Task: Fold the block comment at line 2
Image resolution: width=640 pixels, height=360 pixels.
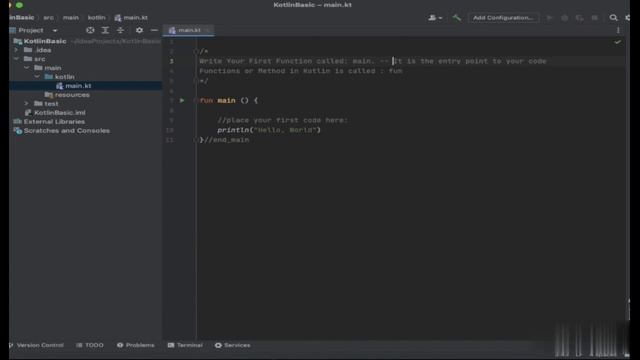Action: [x=196, y=51]
